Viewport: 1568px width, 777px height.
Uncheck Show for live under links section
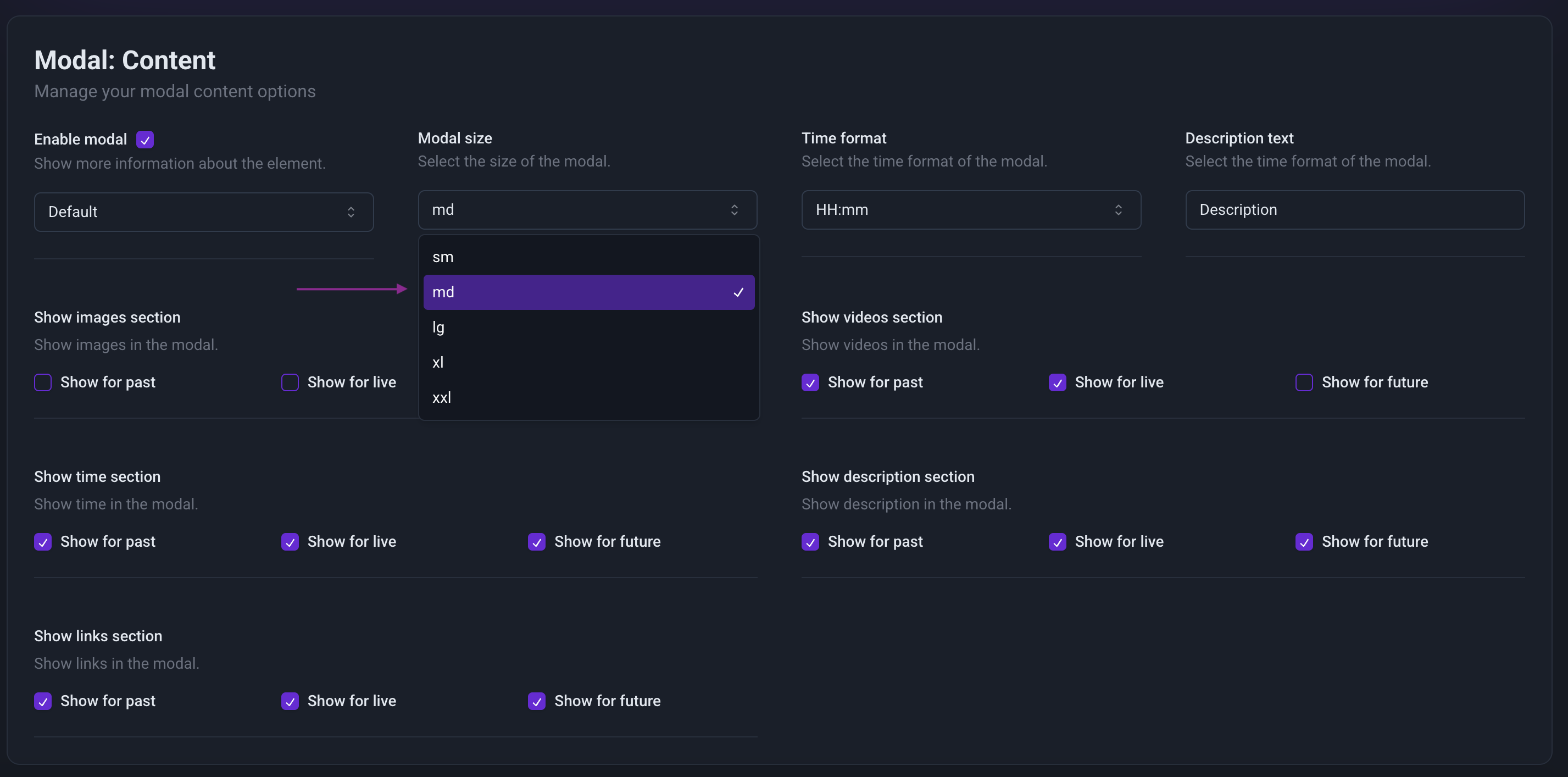pos(290,702)
